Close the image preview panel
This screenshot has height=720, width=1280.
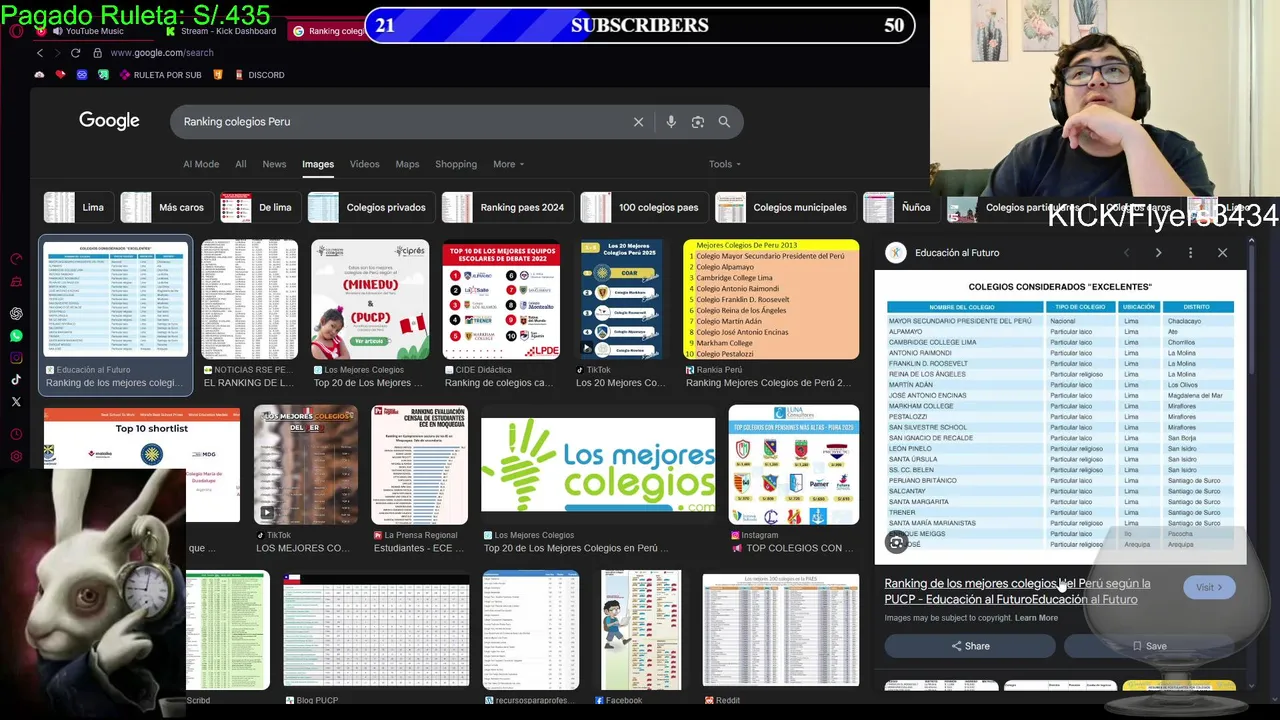click(x=1222, y=253)
